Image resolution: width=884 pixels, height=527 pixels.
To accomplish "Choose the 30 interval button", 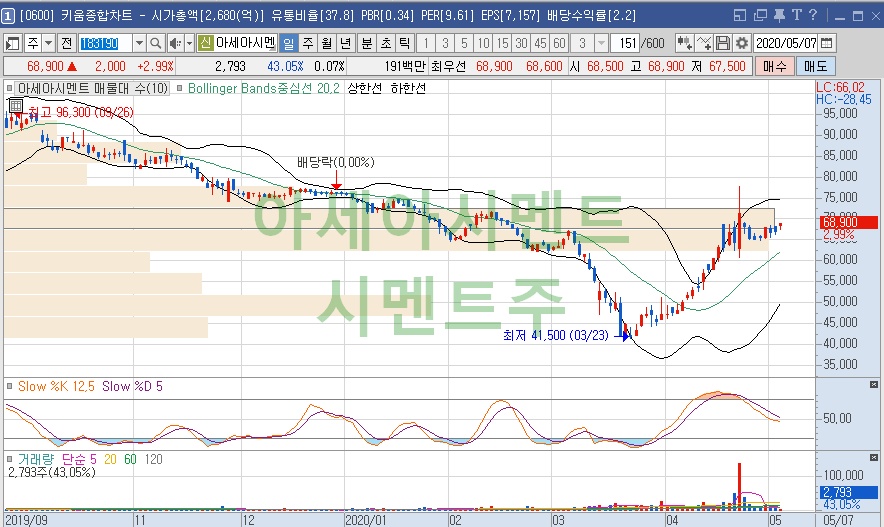I will pos(521,43).
